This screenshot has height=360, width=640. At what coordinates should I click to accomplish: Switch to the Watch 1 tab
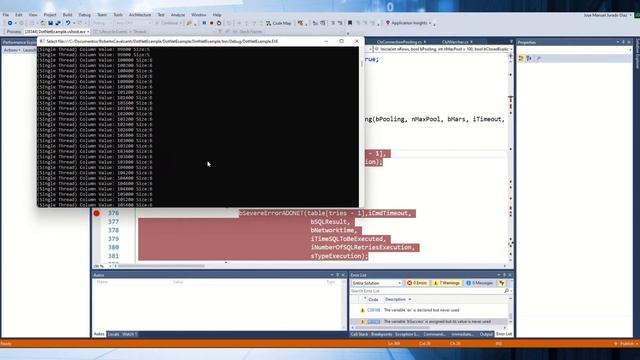point(129,334)
